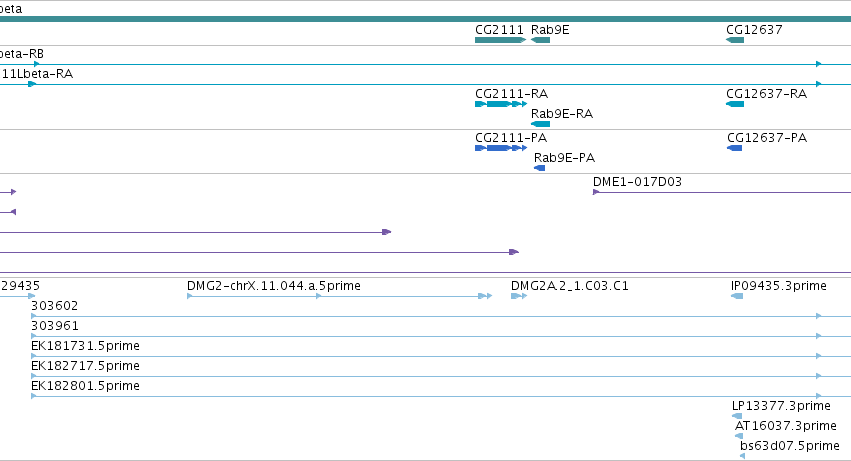Click the beta-RB transcript label
Image resolution: width=851 pixels, height=461 pixels.
pyautogui.click(x=22, y=54)
